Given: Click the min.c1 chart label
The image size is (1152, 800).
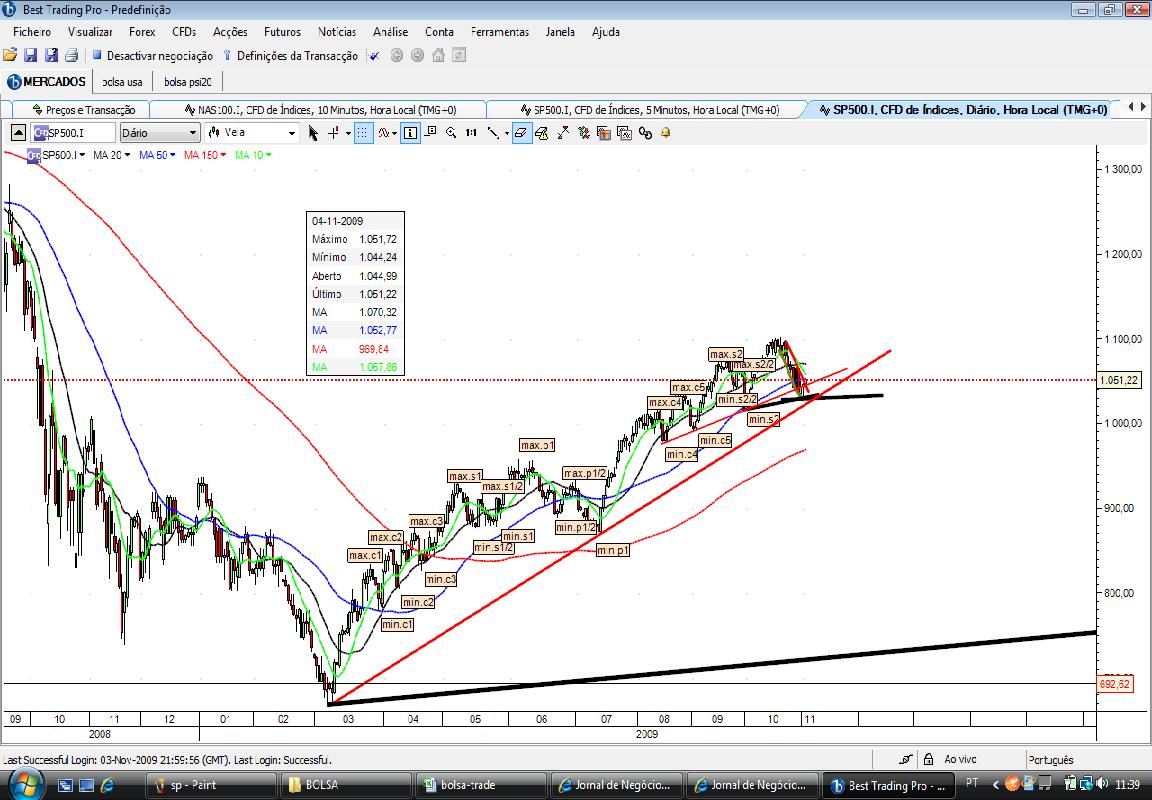Looking at the screenshot, I should [397, 624].
